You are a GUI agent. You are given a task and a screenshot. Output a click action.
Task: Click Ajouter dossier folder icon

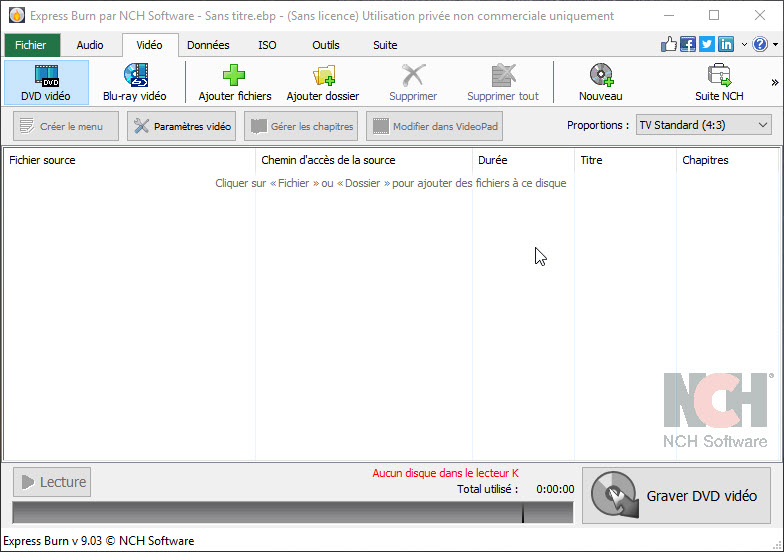point(324,76)
